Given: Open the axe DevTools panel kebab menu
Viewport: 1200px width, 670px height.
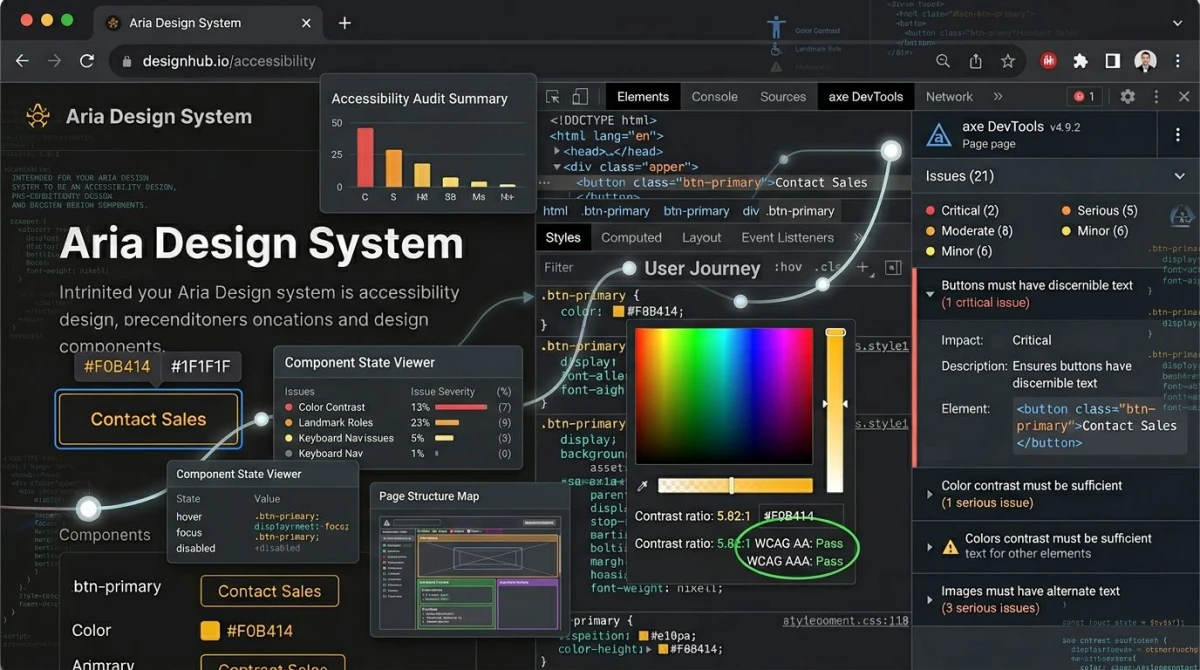Looking at the screenshot, I should point(1176,135).
